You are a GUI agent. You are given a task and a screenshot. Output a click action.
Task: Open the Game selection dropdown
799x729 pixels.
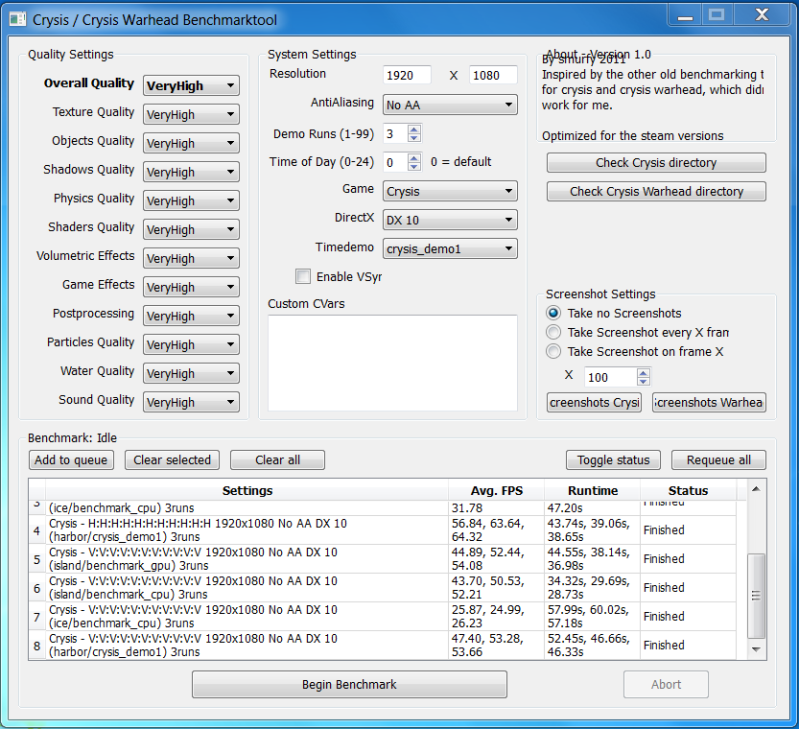450,192
